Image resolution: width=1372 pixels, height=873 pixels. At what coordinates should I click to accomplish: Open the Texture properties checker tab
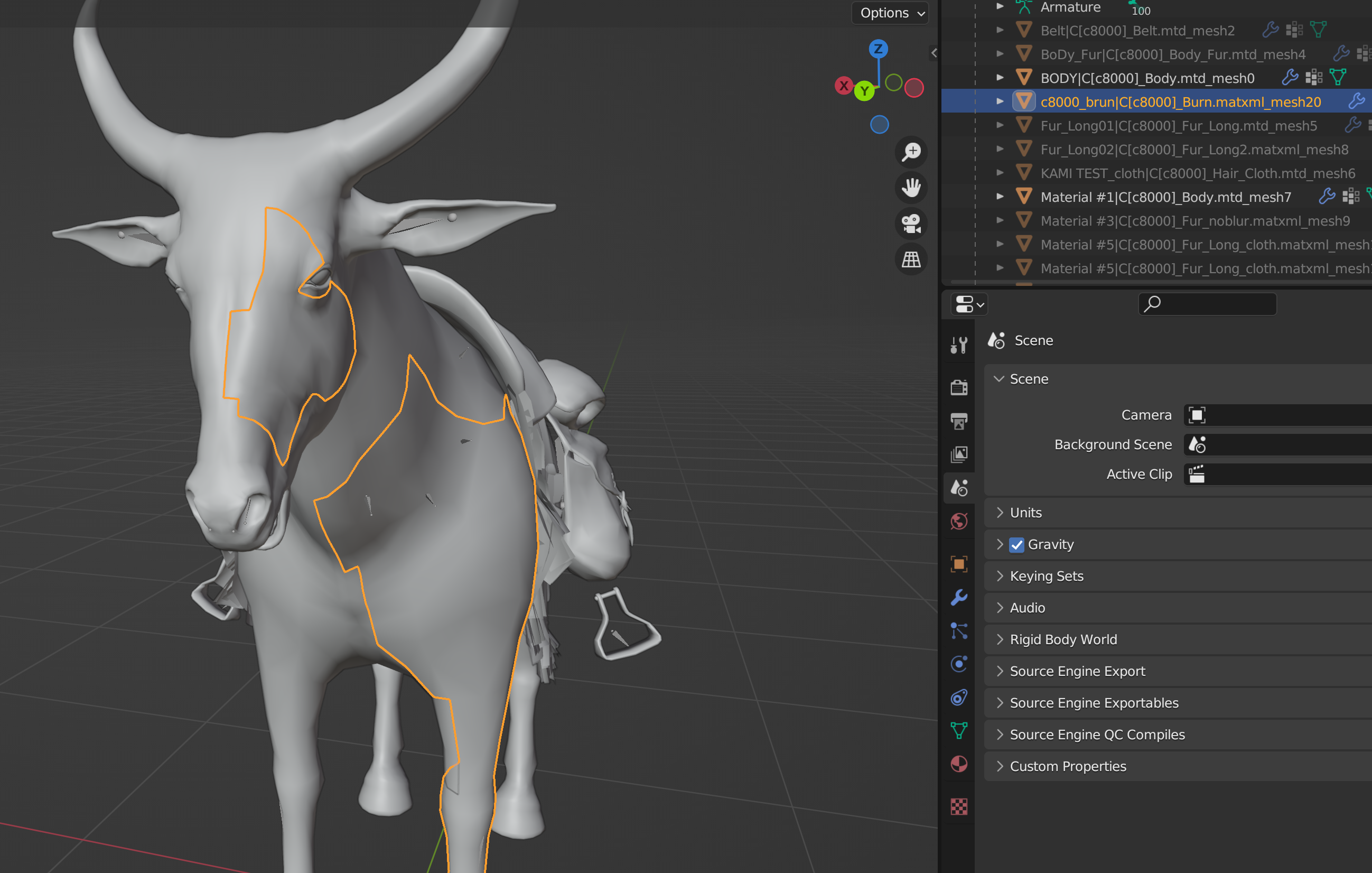959,806
